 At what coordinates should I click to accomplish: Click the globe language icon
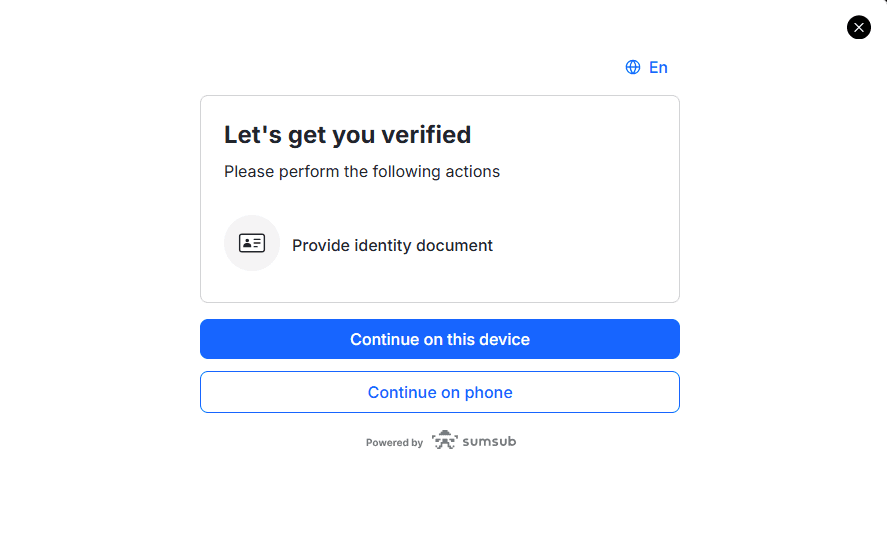tap(632, 67)
